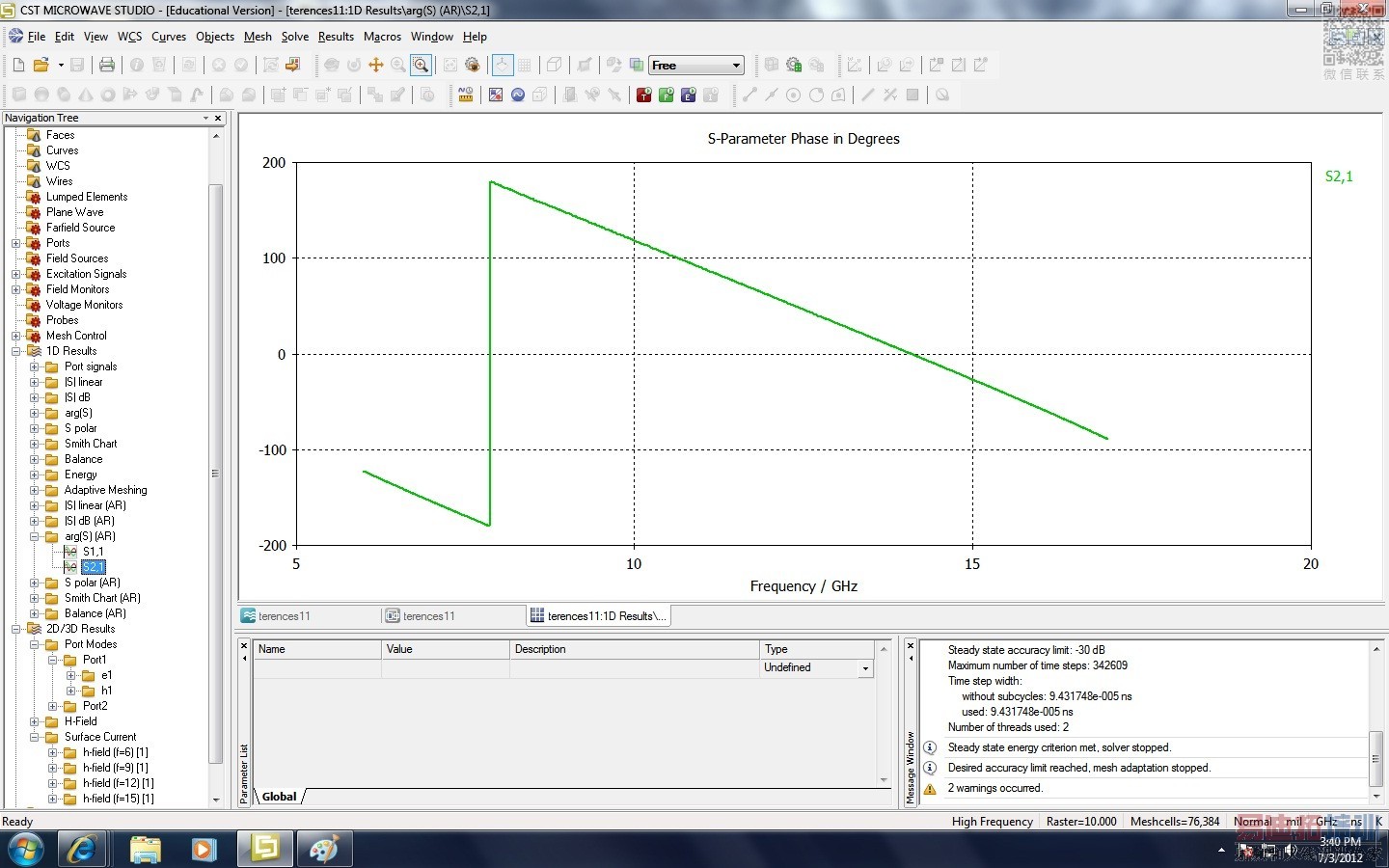Open the Navigation Tree header dropdown arrow

[x=205, y=118]
